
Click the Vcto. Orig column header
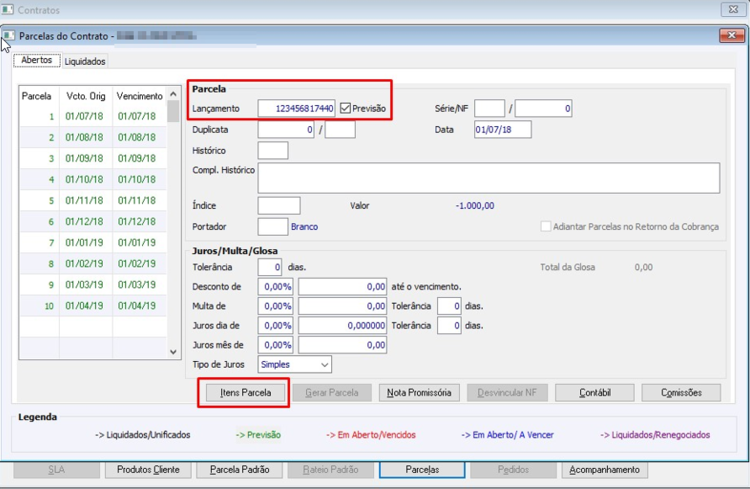86,96
